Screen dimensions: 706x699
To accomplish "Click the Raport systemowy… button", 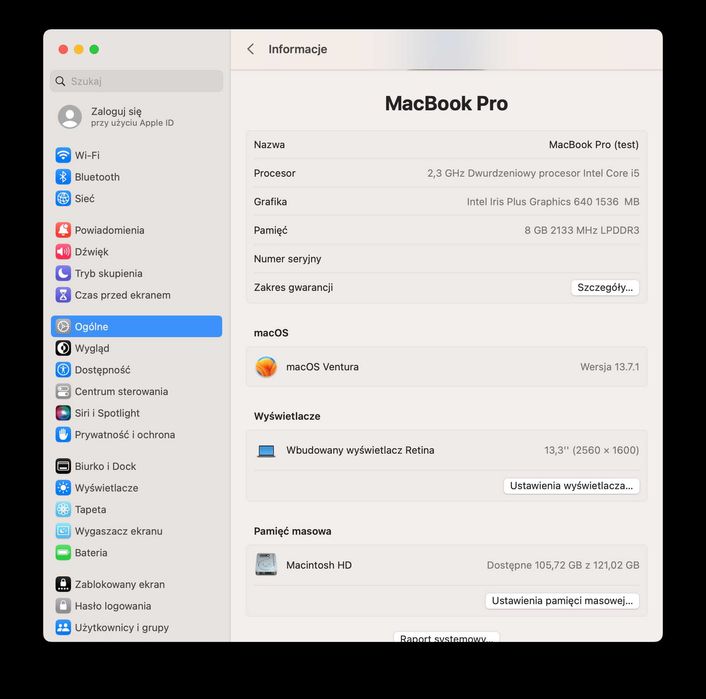I will (446, 637).
